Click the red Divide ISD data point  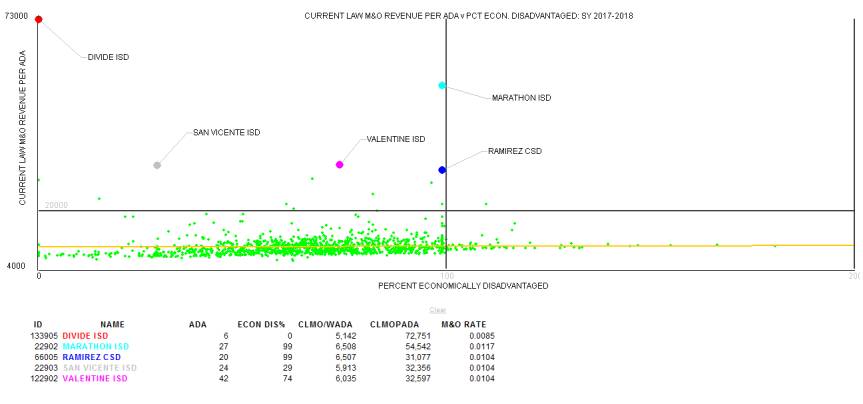38,19
